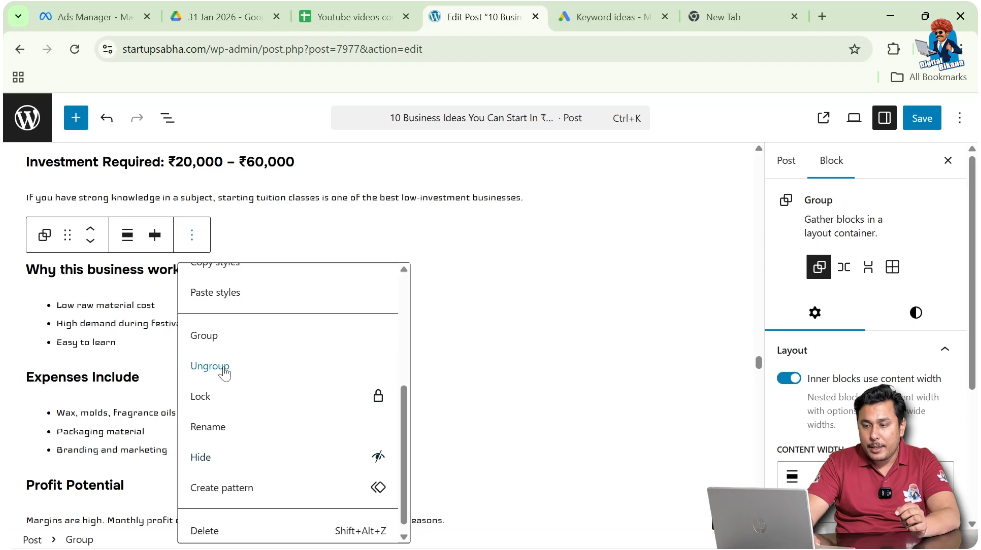Screen dimensions: 981x550
Task: Select the Group variation icon in sidebar
Action: 818,267
